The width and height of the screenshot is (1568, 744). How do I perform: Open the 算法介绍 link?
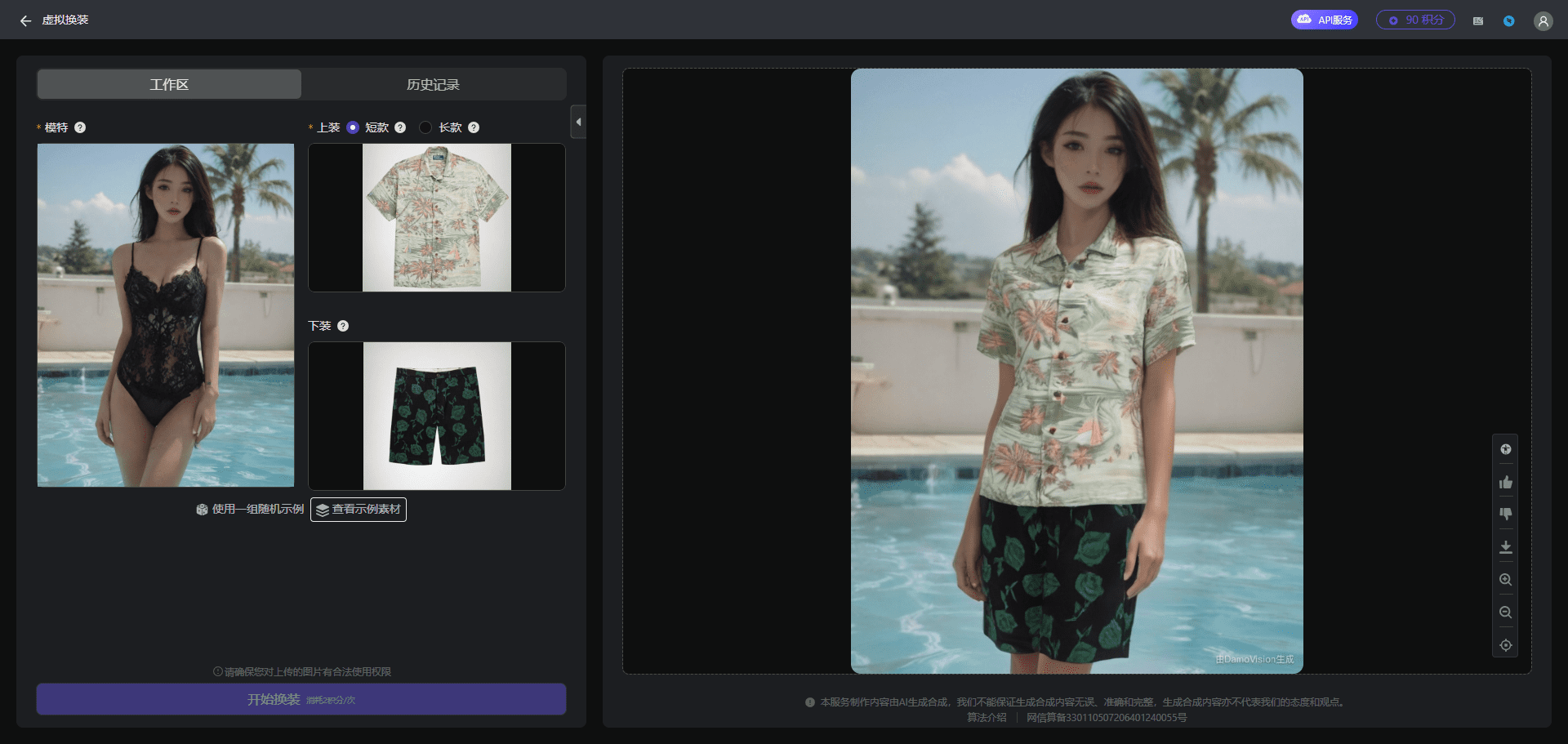[987, 718]
